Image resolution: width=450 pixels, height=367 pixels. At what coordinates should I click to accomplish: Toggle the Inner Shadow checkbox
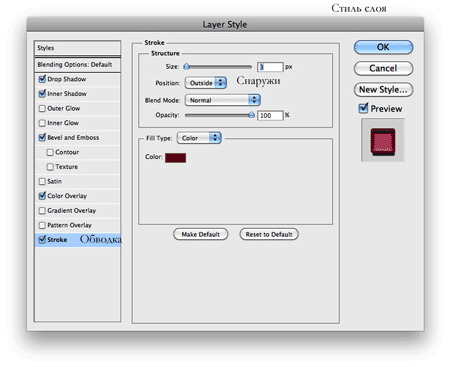(42, 94)
